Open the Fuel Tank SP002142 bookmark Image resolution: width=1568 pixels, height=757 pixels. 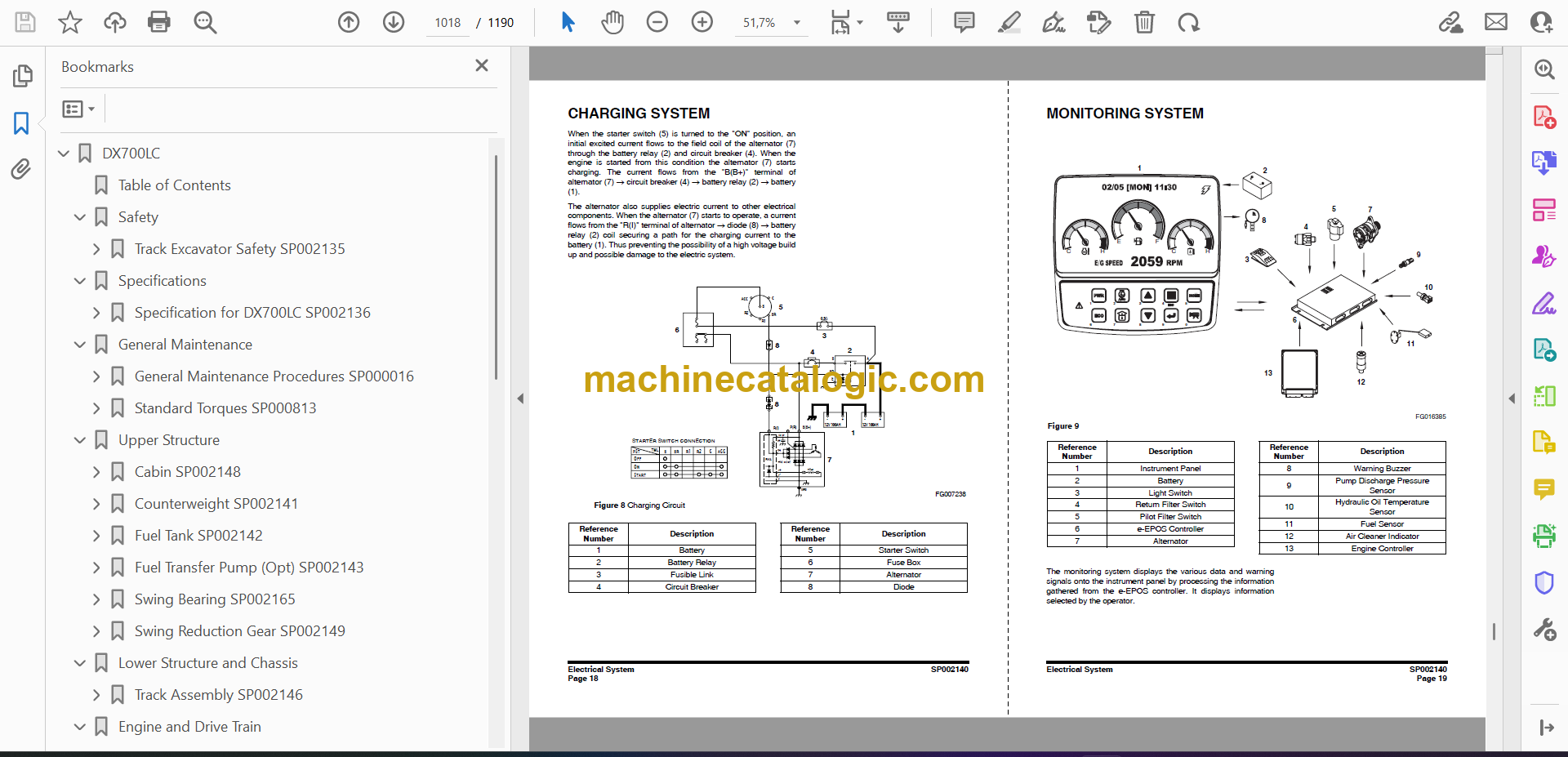tap(198, 536)
